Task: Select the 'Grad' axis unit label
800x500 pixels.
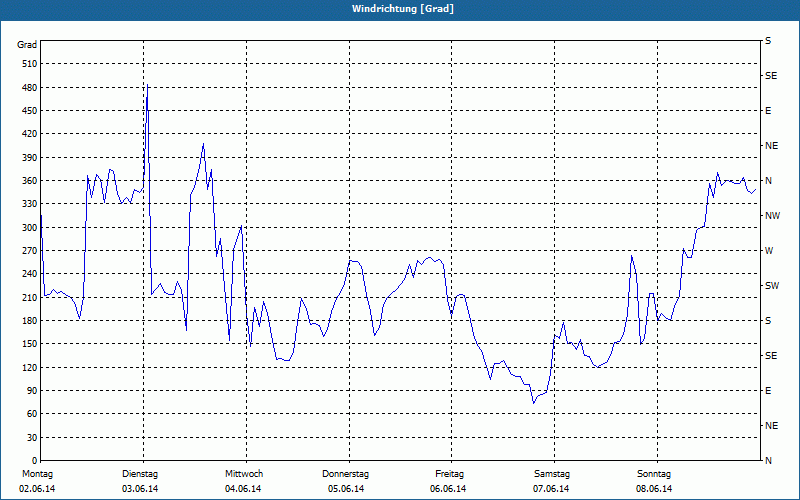Action: coord(27,45)
